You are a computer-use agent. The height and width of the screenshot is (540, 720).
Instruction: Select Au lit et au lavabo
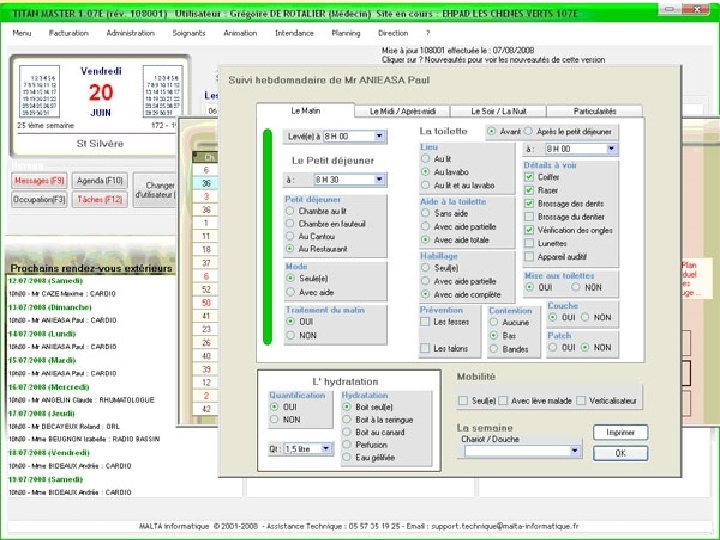click(425, 185)
